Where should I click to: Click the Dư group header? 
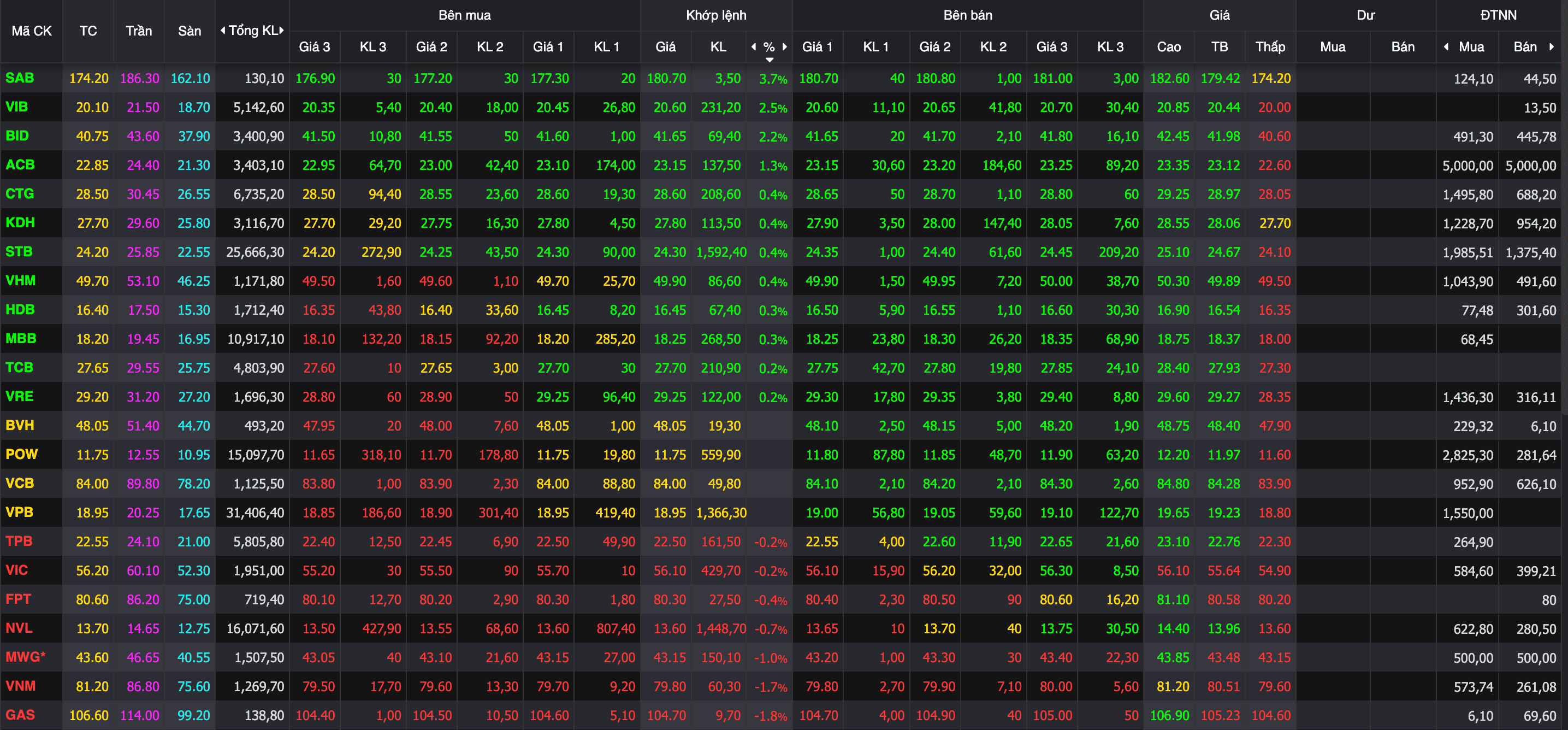pyautogui.click(x=1366, y=15)
